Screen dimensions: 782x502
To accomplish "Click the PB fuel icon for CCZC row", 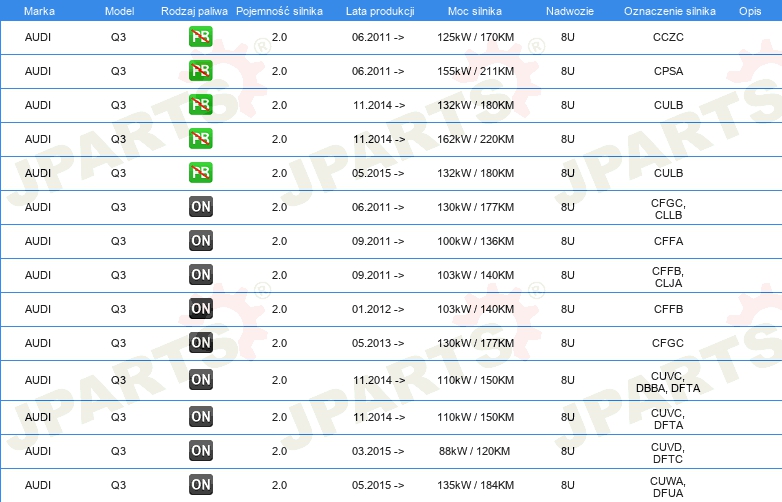I will click(200, 37).
